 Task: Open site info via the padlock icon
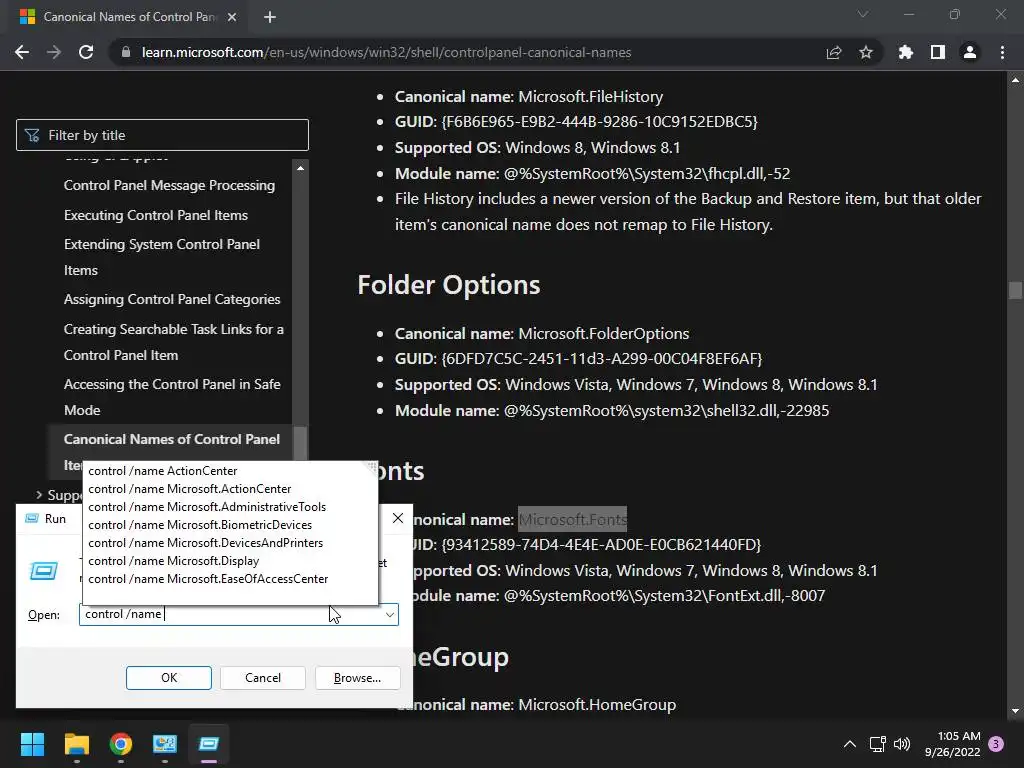(126, 52)
